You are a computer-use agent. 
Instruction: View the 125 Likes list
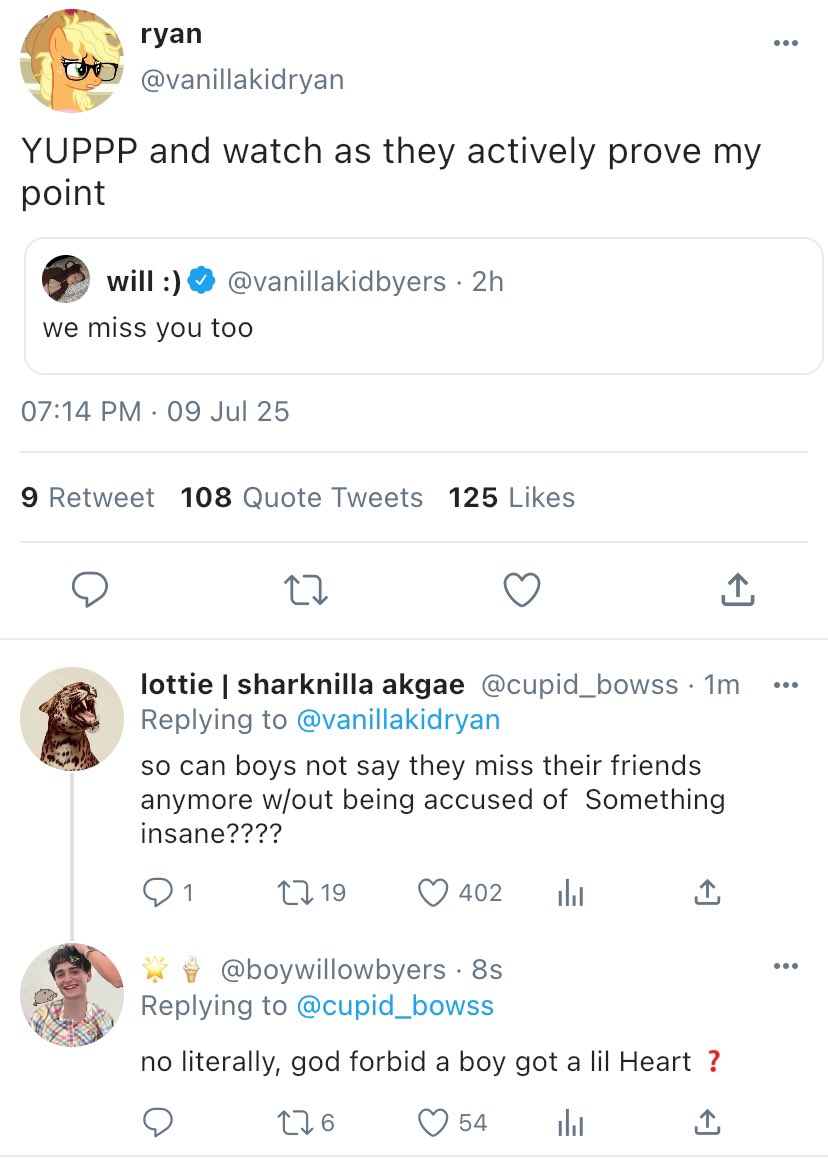coord(512,498)
